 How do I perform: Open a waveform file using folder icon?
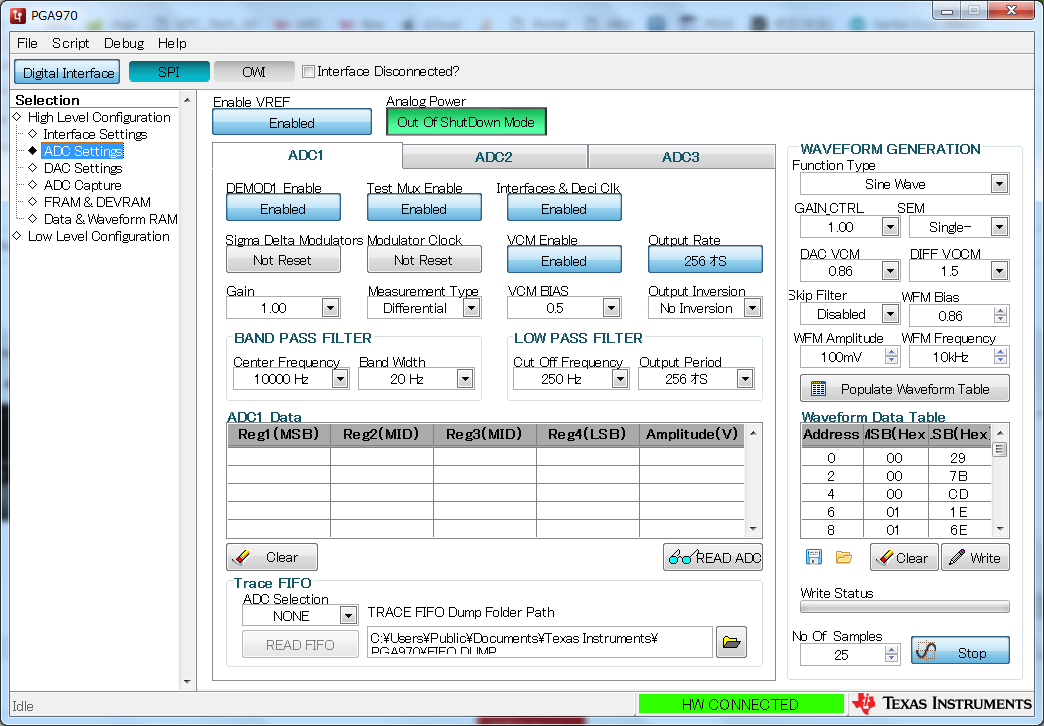(843, 557)
